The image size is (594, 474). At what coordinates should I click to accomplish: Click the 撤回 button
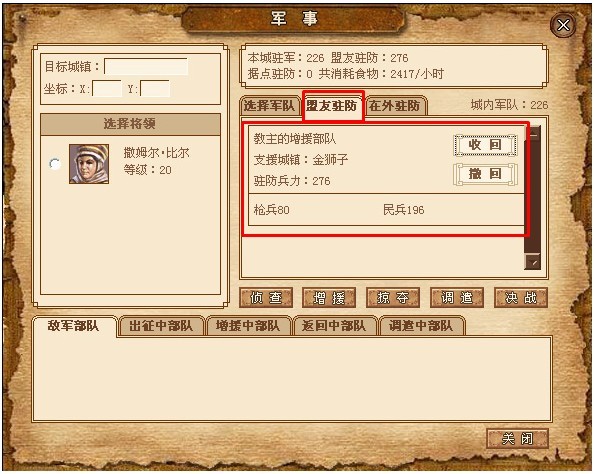[485, 174]
